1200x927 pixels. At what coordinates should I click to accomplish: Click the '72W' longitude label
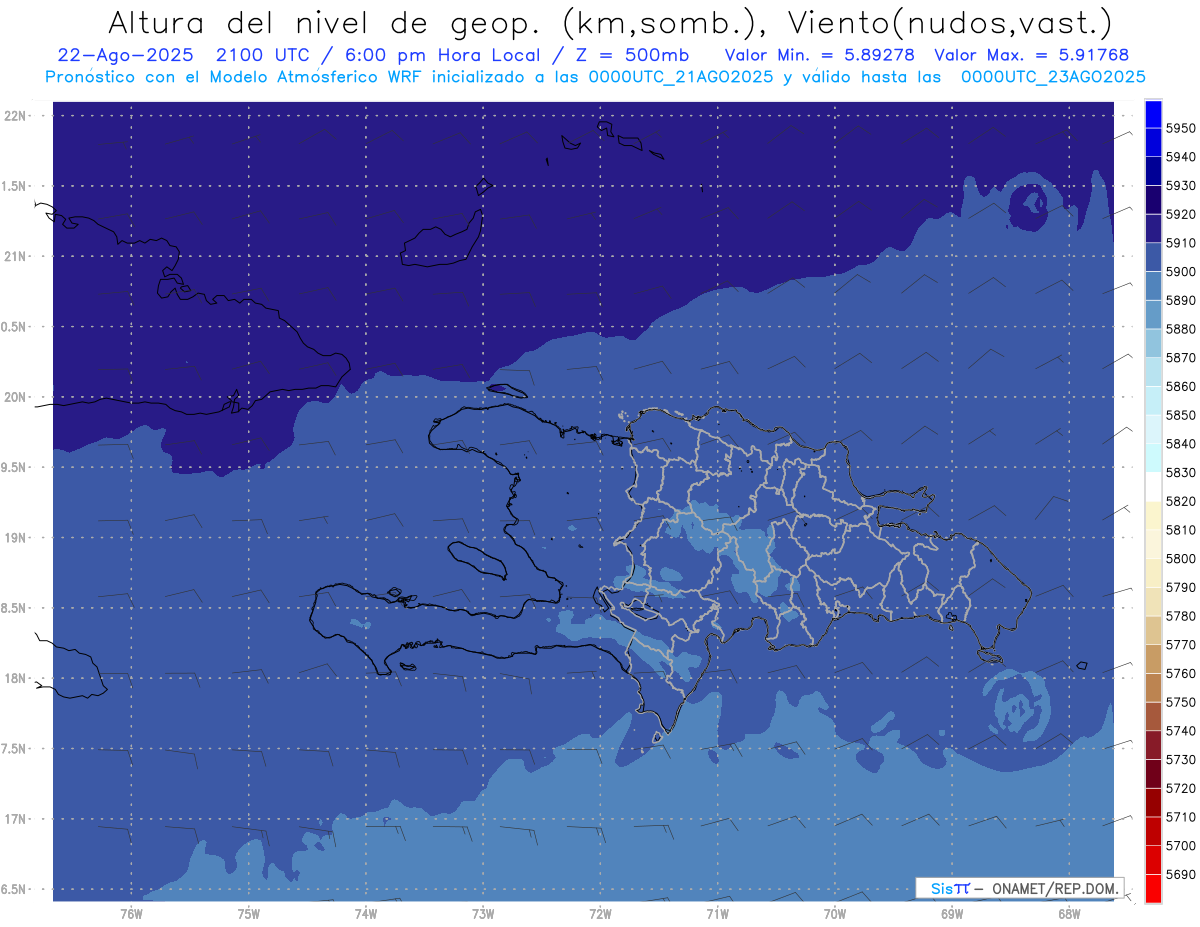(x=600, y=913)
